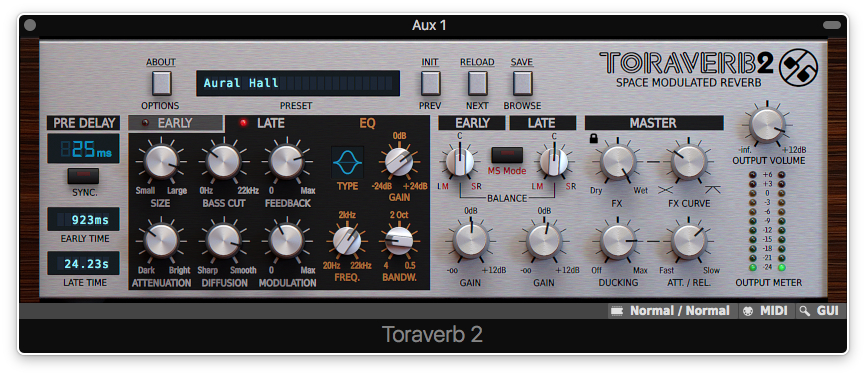Screen dimensions: 866x376
Task: Click the EARLY balance knob
Action: [460, 161]
